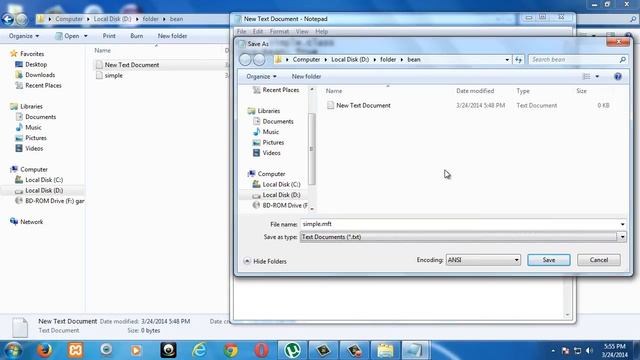Select Local Disk (C:) in Save As navigation pane
This screenshot has width=640, height=360.
276,184
